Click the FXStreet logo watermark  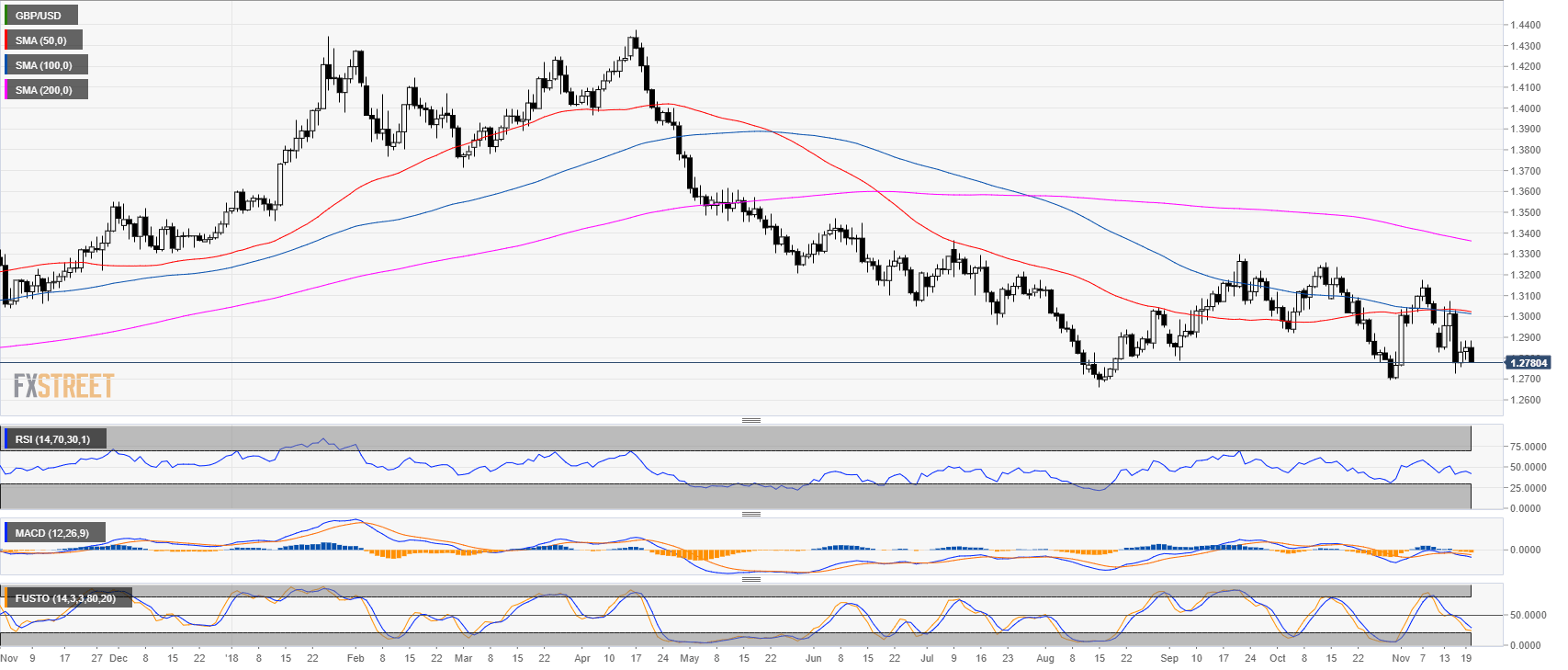[x=63, y=386]
